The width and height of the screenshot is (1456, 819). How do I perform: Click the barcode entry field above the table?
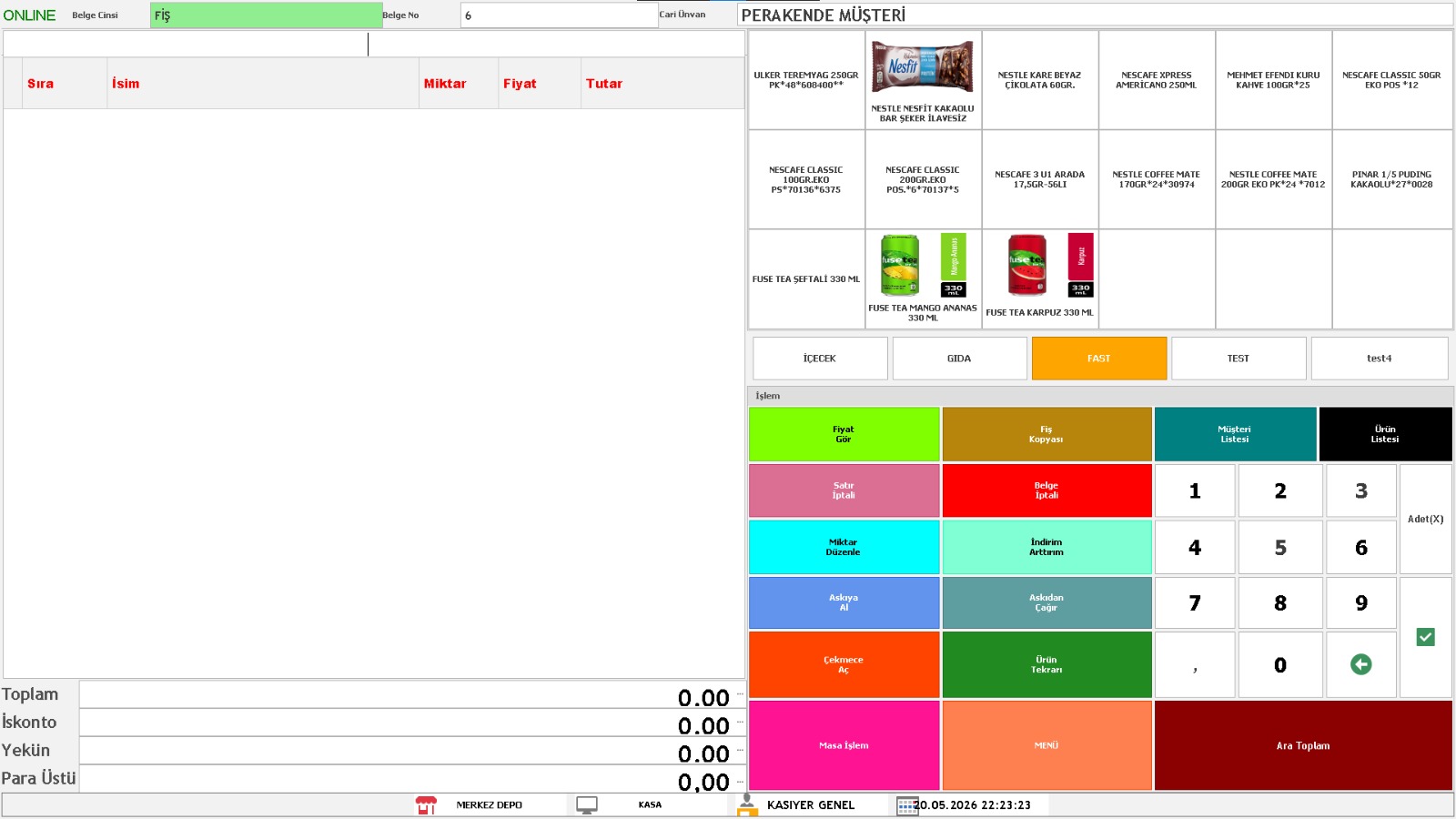(x=374, y=44)
